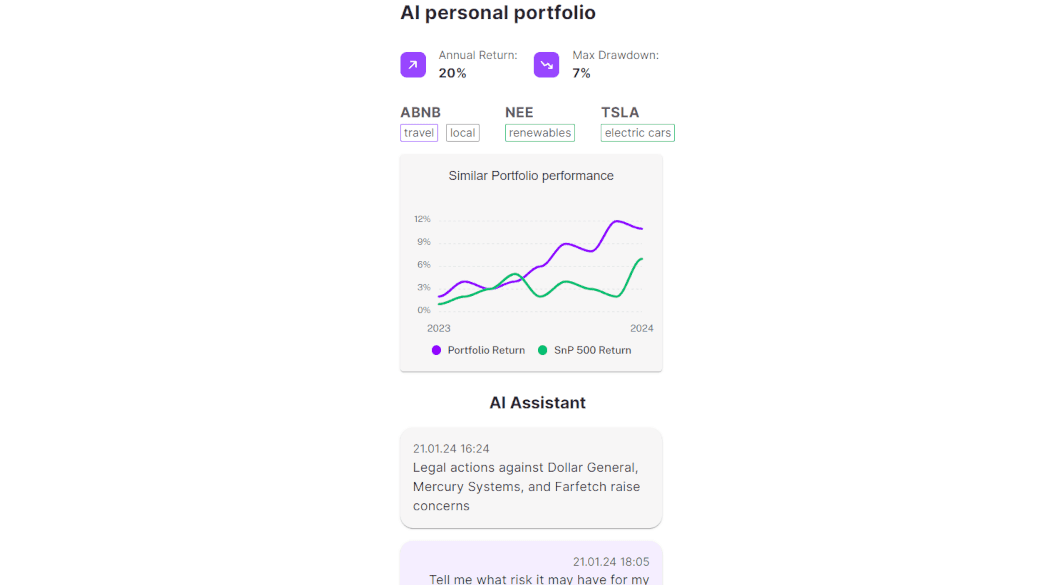Click the Similar Portfolio performance chart title
The width and height of the screenshot is (1060, 585).
(x=531, y=176)
